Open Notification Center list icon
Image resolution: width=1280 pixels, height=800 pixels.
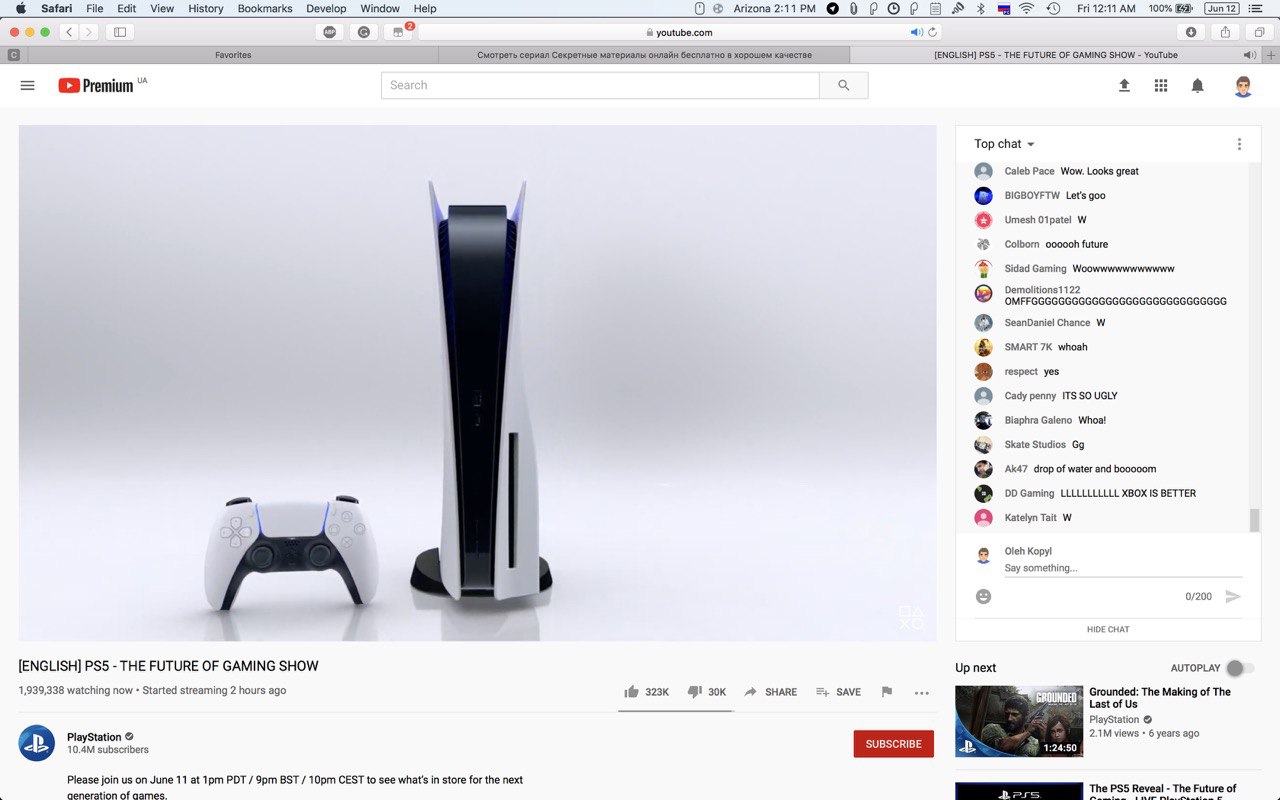[x=1256, y=8]
